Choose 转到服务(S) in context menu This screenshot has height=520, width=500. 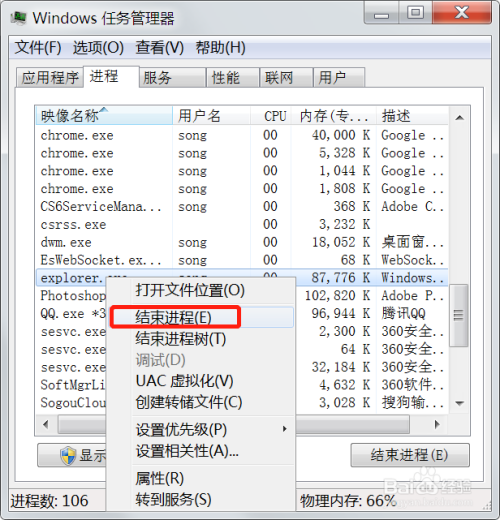pyautogui.click(x=201, y=499)
